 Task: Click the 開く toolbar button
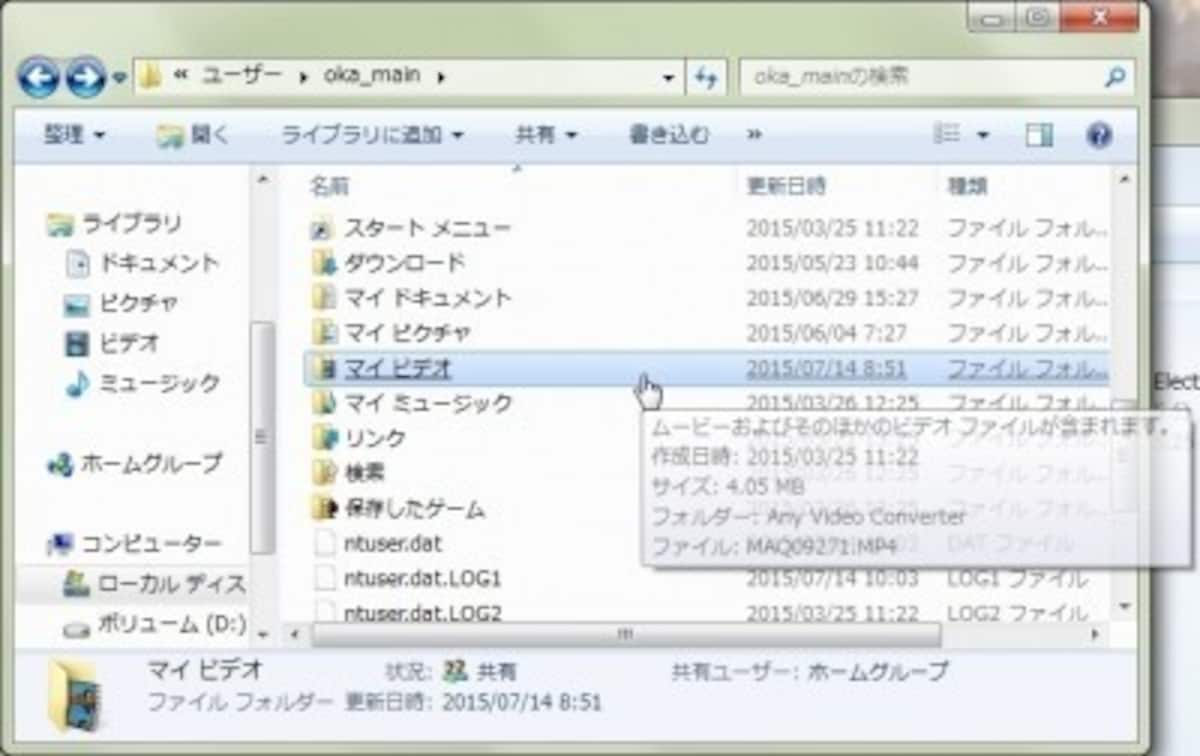click(193, 135)
